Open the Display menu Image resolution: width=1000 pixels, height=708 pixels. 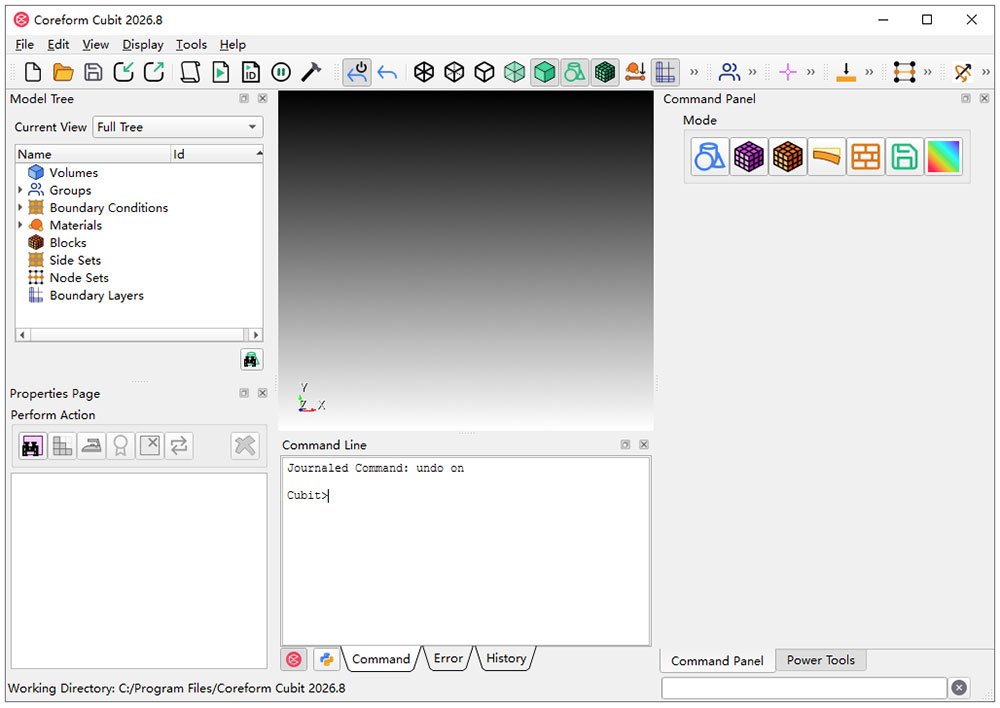coord(143,45)
